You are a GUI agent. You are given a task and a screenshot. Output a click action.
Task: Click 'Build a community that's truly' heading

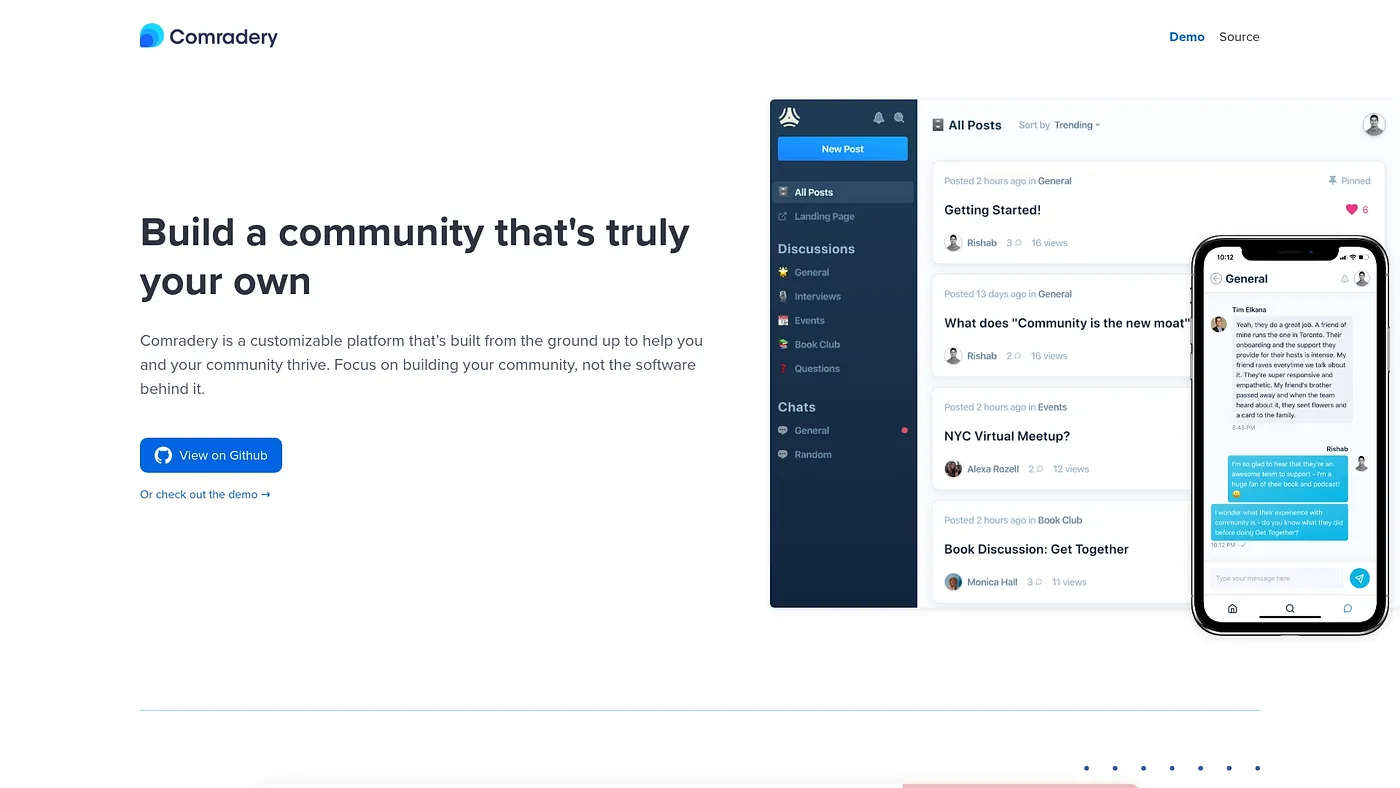tap(415, 232)
